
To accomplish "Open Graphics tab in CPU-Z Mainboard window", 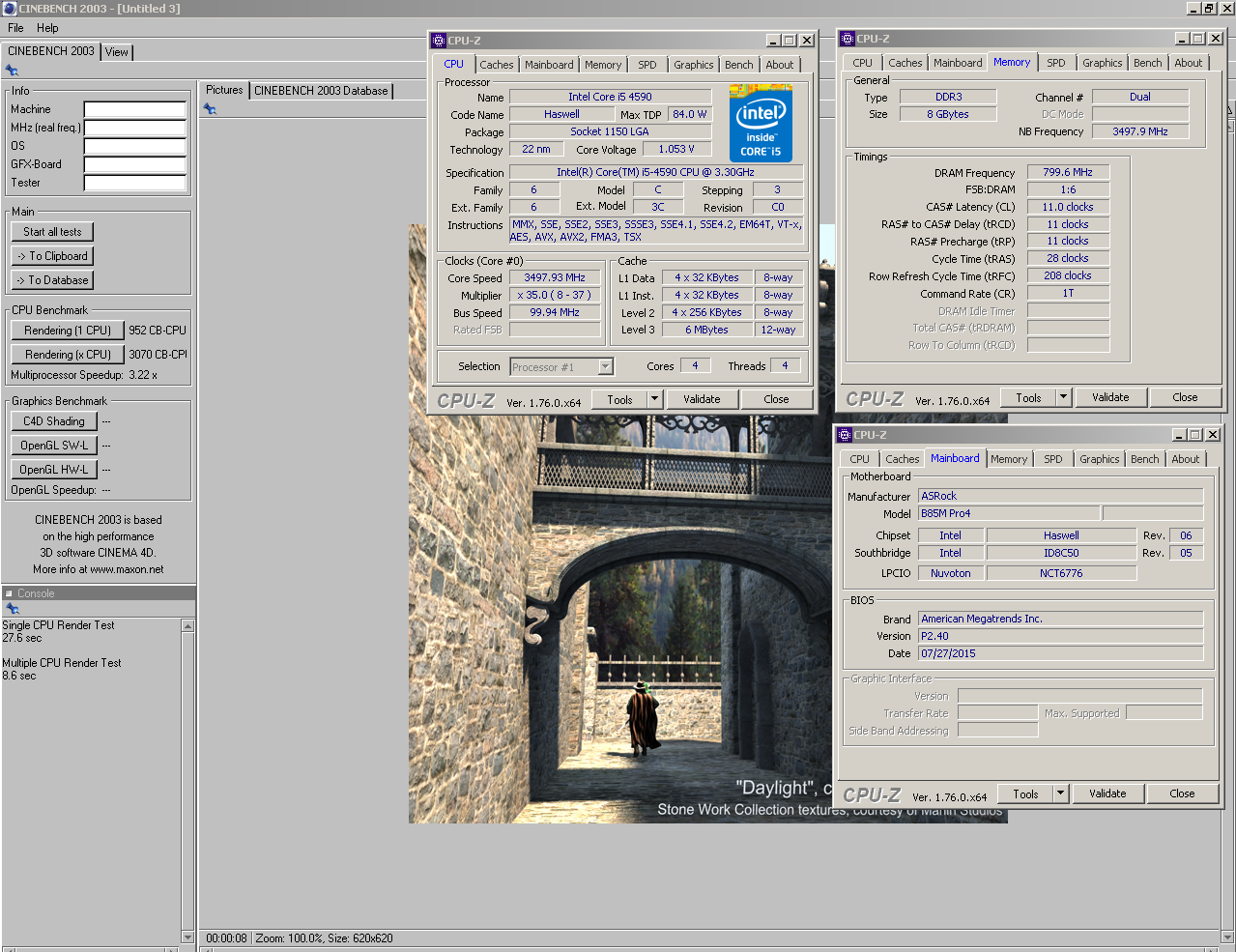I will [x=1100, y=459].
